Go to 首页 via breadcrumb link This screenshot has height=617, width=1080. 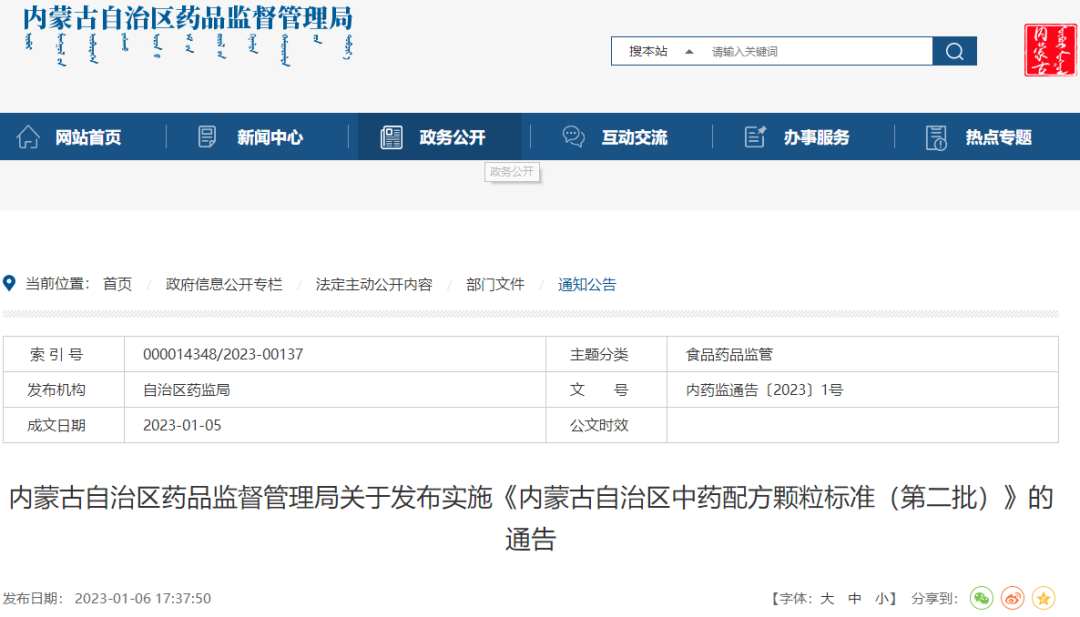pyautogui.click(x=117, y=284)
